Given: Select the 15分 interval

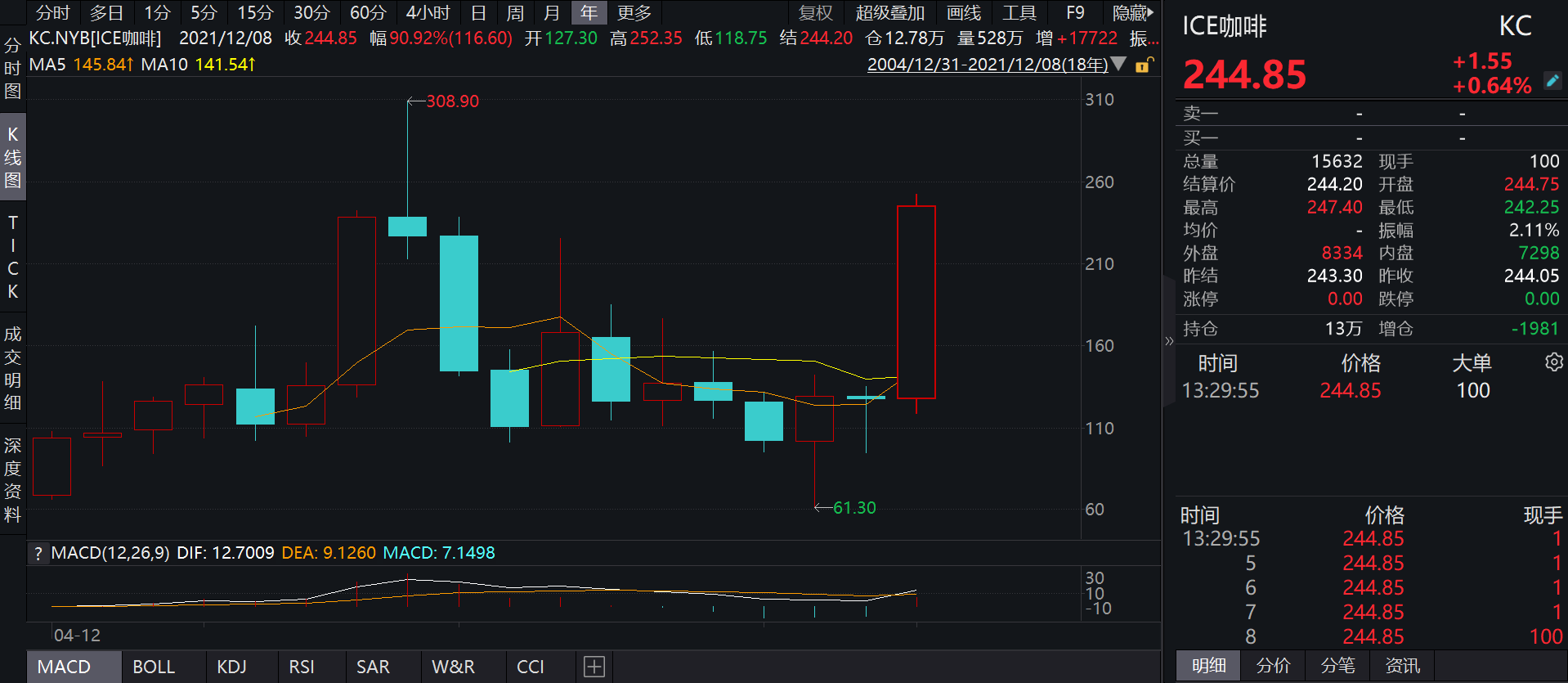Looking at the screenshot, I should click(x=255, y=13).
